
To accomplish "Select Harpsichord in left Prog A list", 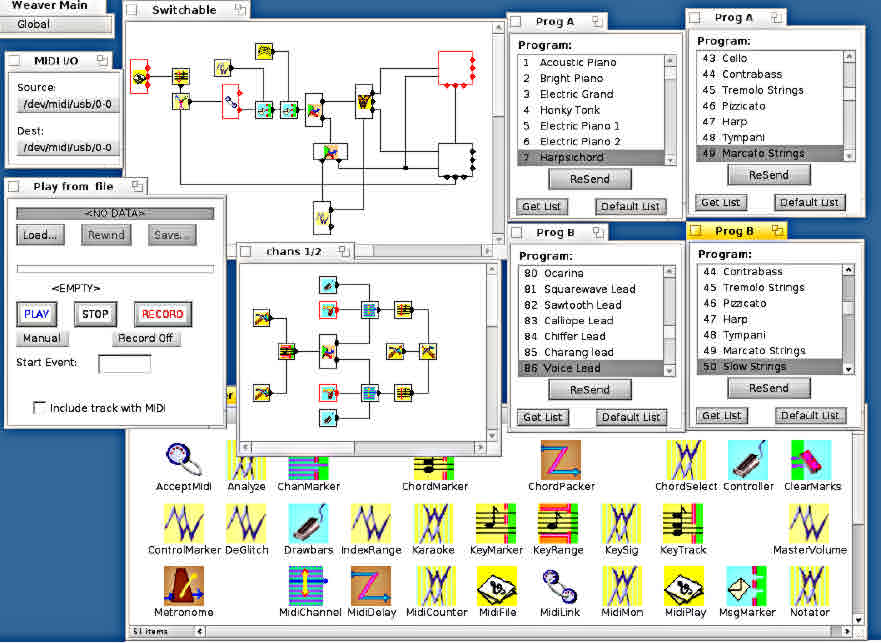I will [x=591, y=157].
